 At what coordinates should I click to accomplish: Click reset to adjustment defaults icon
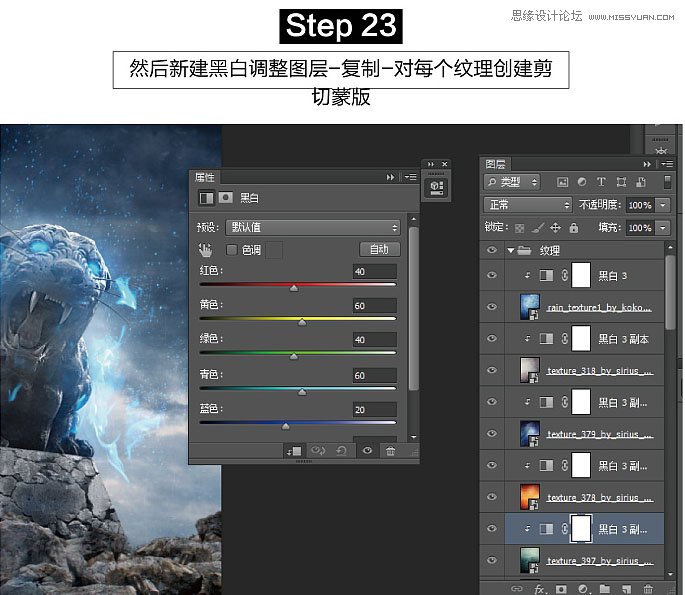(343, 451)
